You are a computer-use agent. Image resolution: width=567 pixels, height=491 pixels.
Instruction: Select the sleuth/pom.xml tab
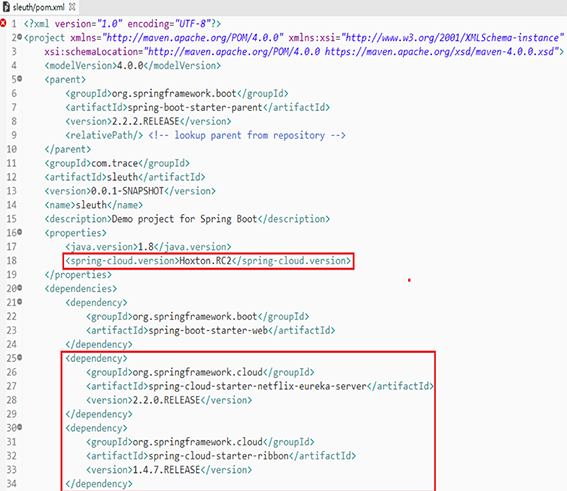pyautogui.click(x=39, y=7)
